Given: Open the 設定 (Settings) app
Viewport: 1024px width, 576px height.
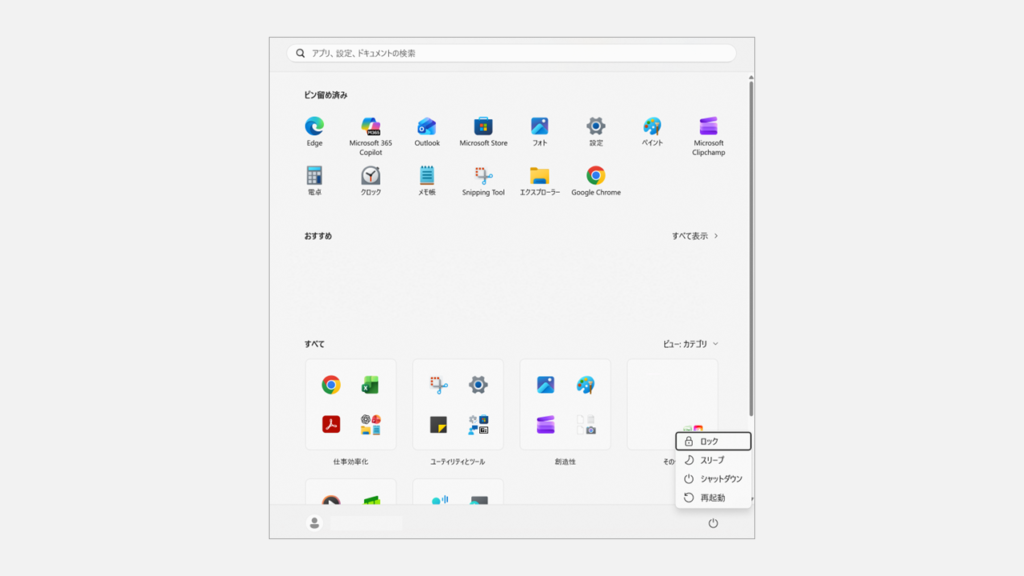Looking at the screenshot, I should [596, 128].
